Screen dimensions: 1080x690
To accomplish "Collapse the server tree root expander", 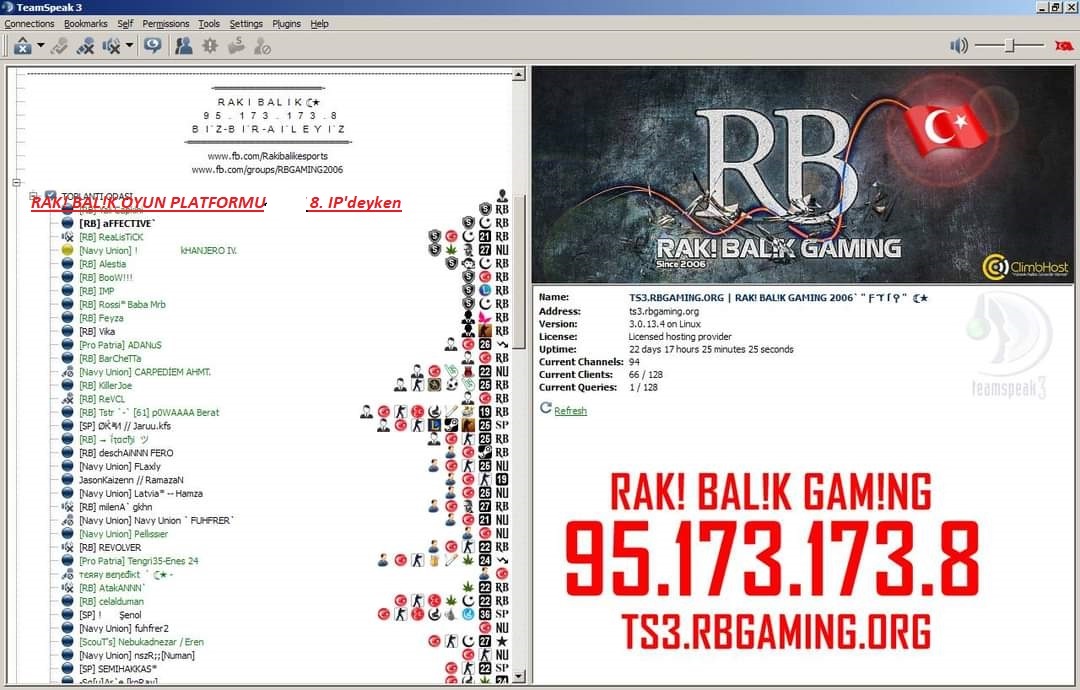I will click(x=17, y=182).
